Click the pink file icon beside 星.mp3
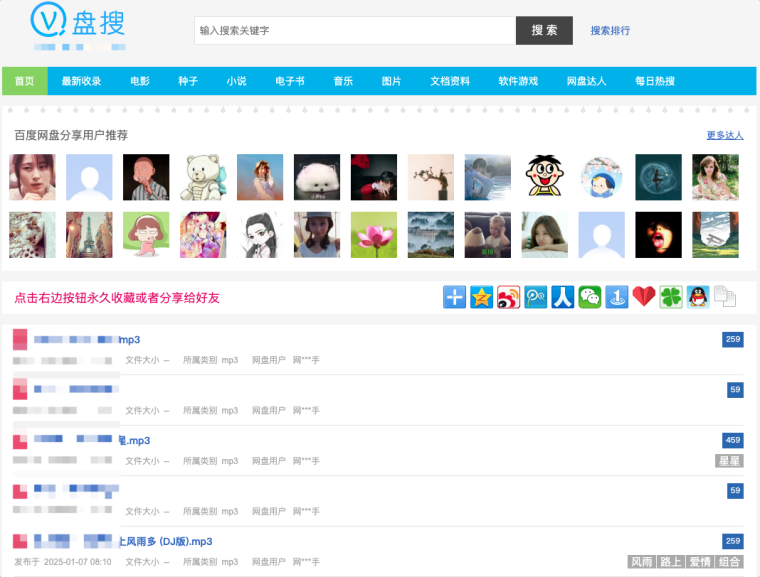Viewport: 760px width, 577px height. [x=20, y=440]
